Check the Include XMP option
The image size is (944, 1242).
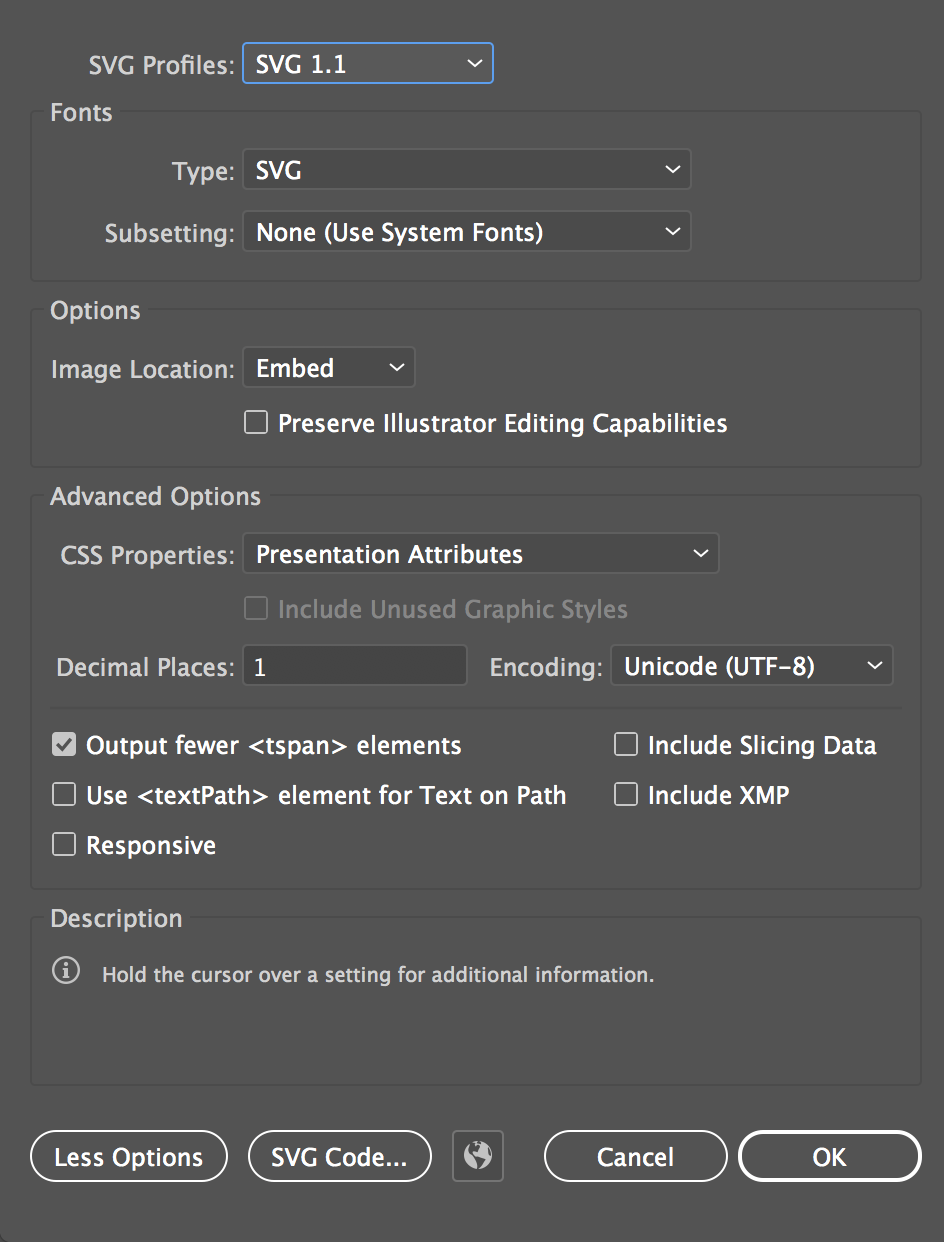626,795
